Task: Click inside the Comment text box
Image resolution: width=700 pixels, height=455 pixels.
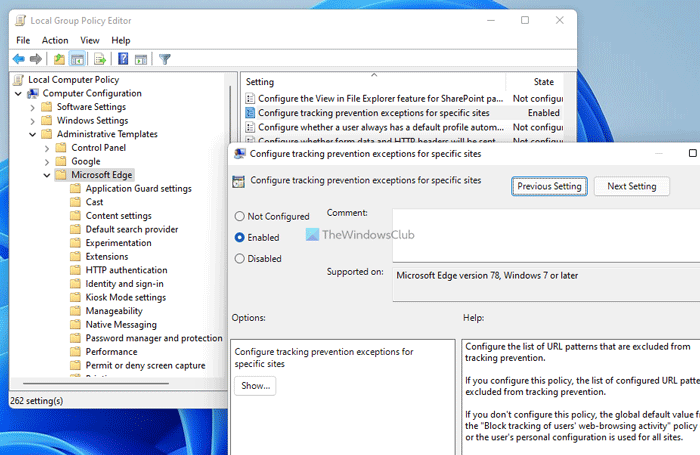Action: pos(546,235)
